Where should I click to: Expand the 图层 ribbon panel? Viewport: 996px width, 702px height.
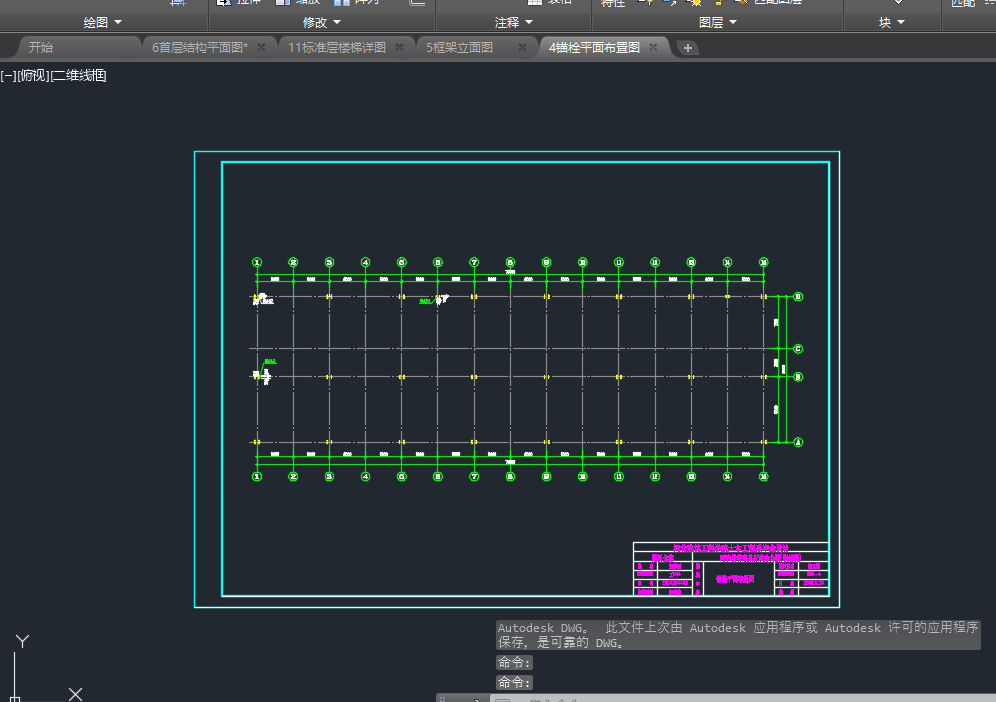tap(718, 22)
